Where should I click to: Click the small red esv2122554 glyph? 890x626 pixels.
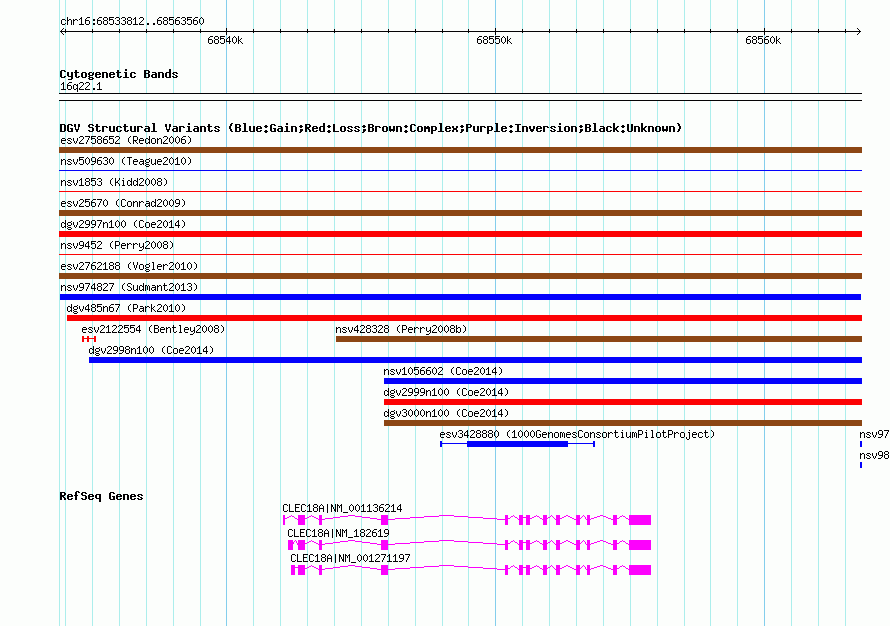(x=89, y=339)
